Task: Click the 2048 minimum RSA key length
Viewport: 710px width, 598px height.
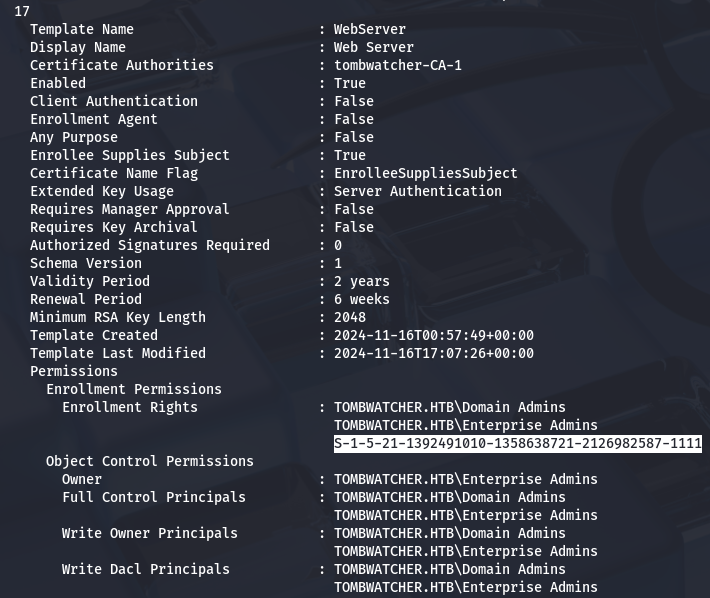Action: [x=350, y=317]
